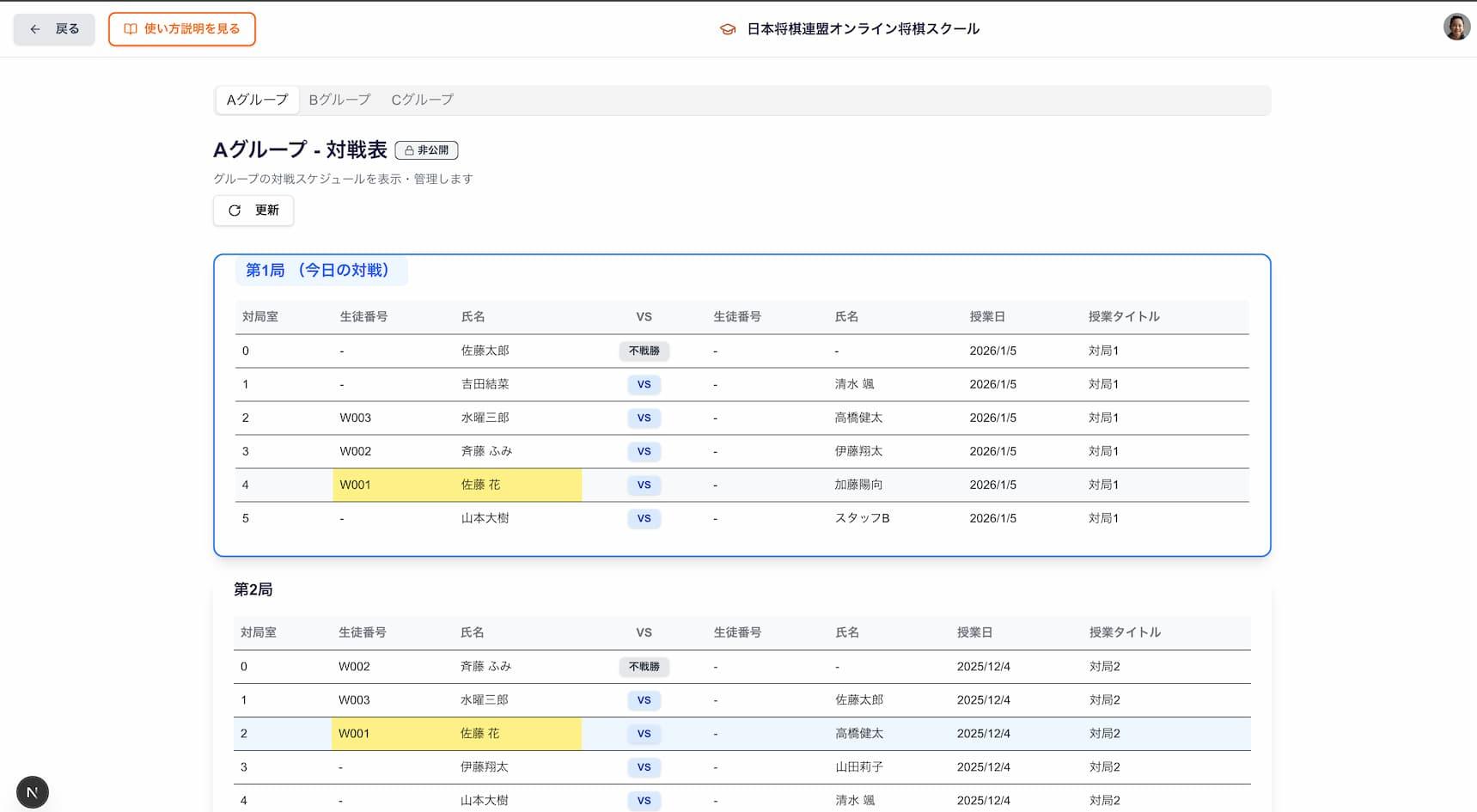Switch to the Cグループ tab

[423, 100]
